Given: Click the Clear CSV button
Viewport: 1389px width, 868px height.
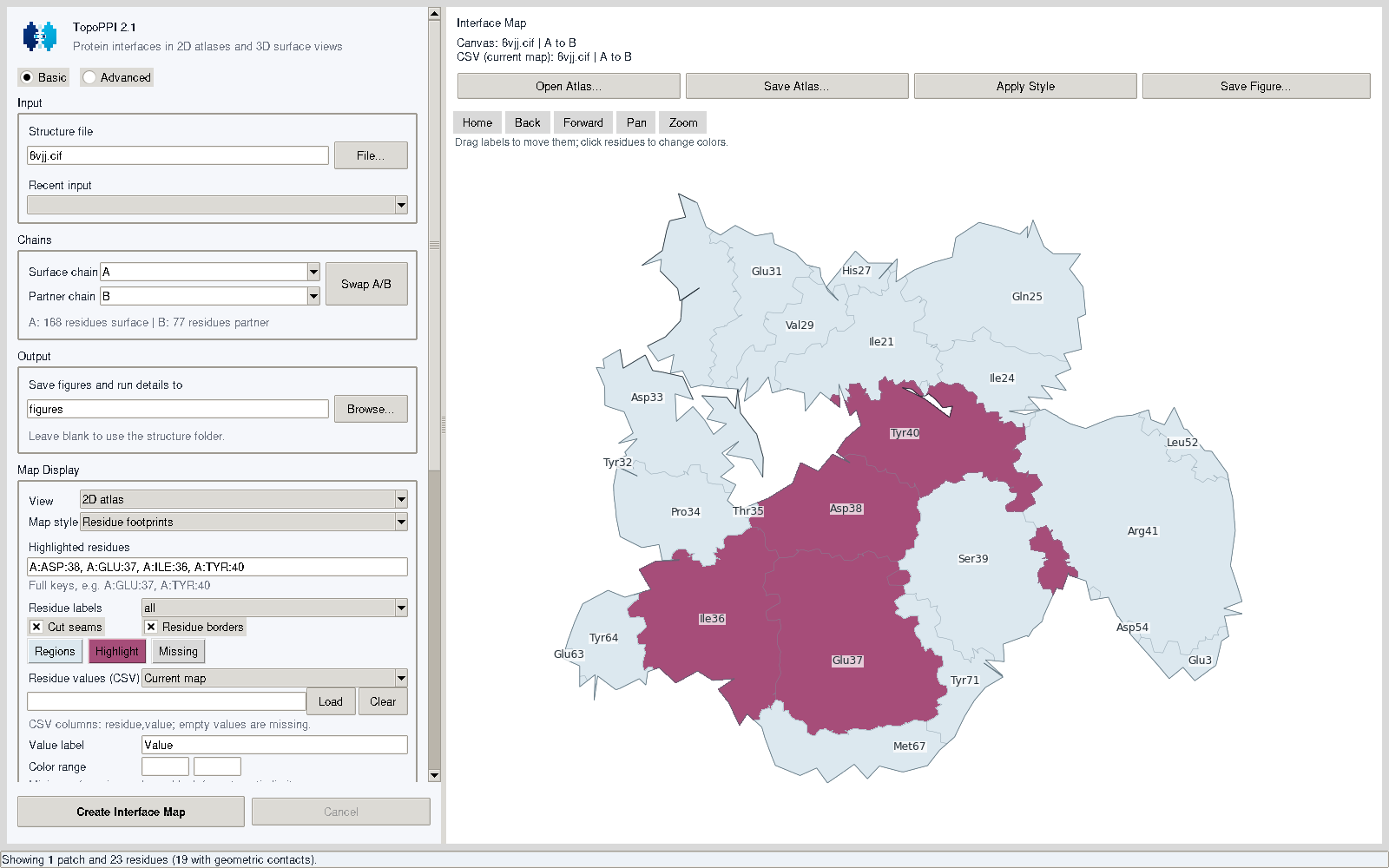Looking at the screenshot, I should point(383,701).
